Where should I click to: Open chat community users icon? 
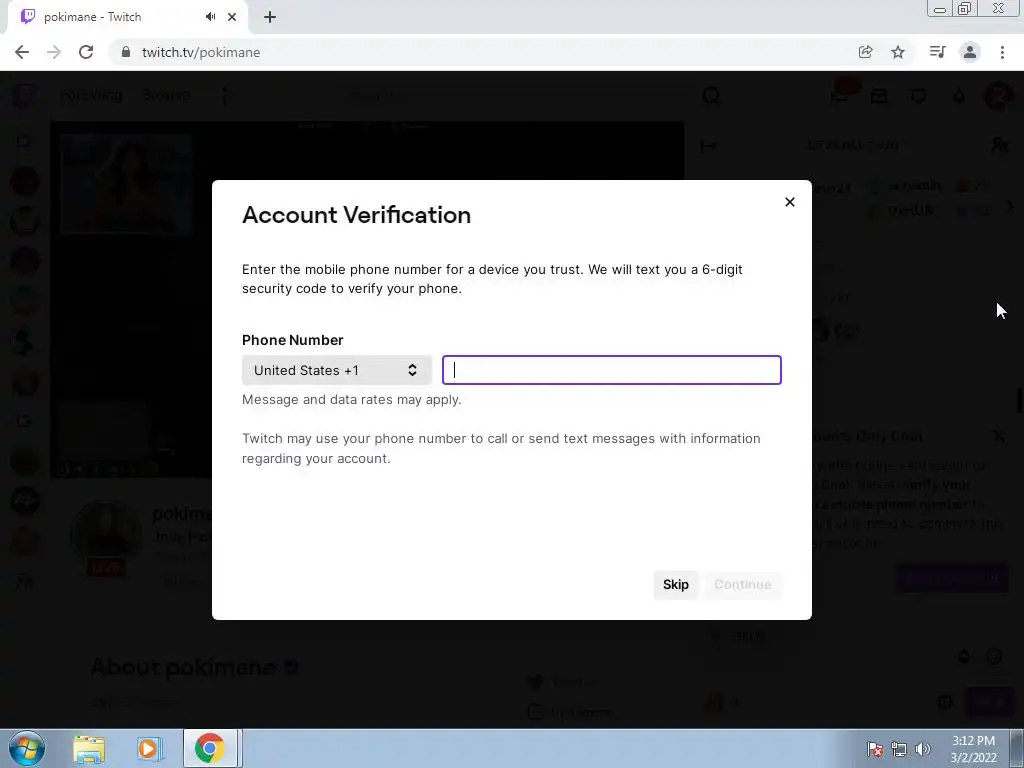click(999, 145)
